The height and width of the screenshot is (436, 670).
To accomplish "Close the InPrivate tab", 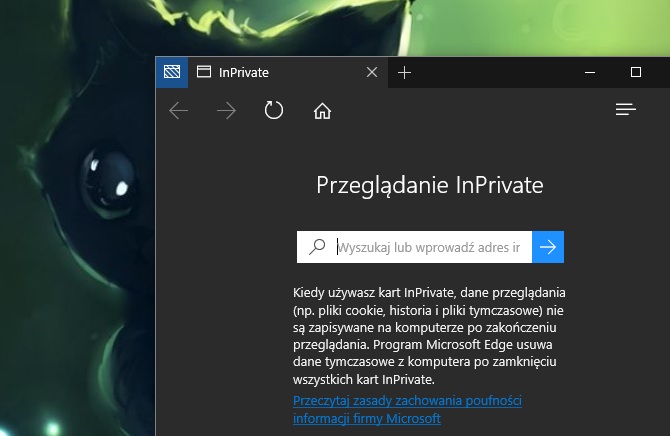I will 372,72.
